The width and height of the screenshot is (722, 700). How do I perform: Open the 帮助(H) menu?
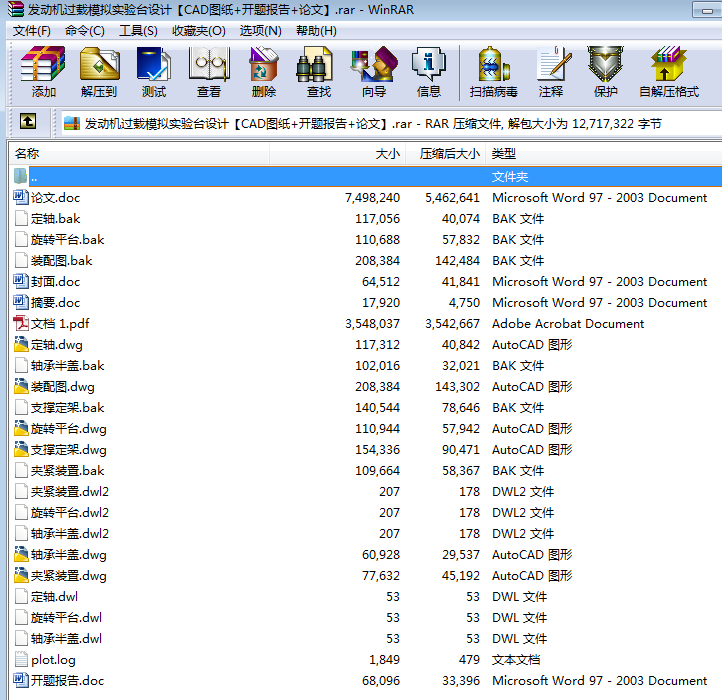click(x=316, y=31)
